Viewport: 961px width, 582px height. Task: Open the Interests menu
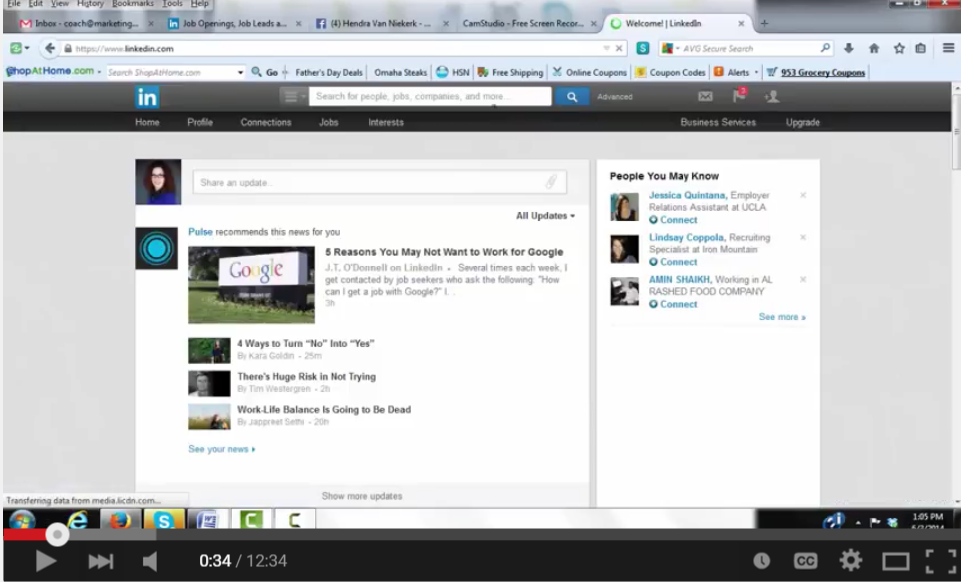point(386,122)
